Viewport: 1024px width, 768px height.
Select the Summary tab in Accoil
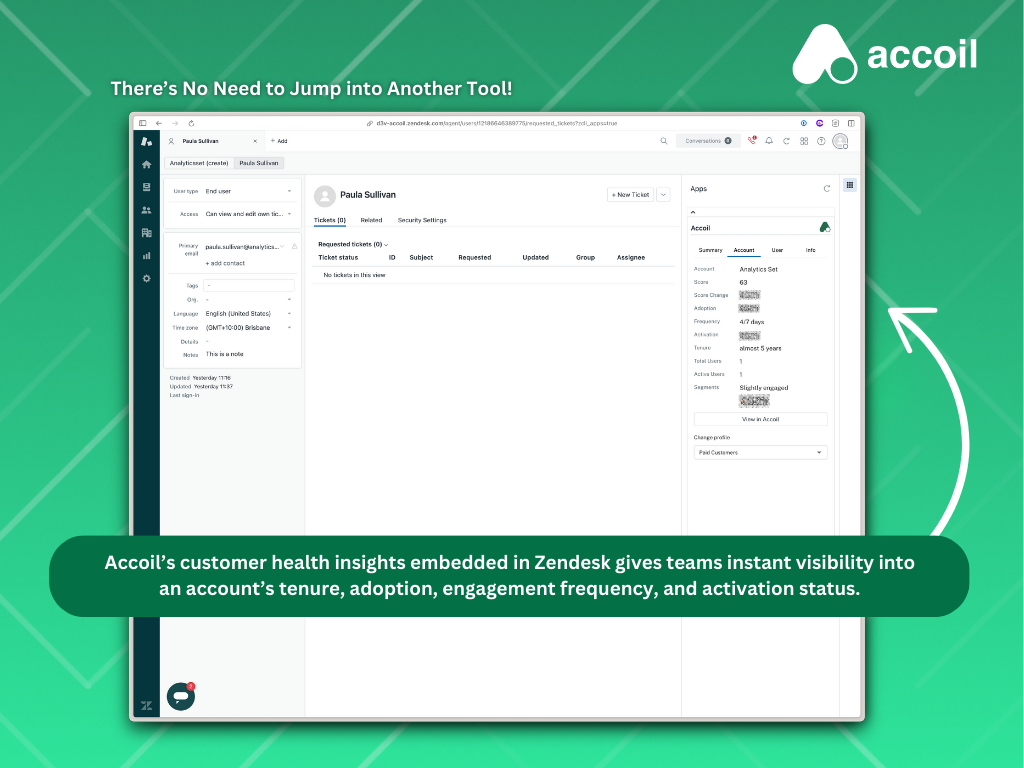710,250
